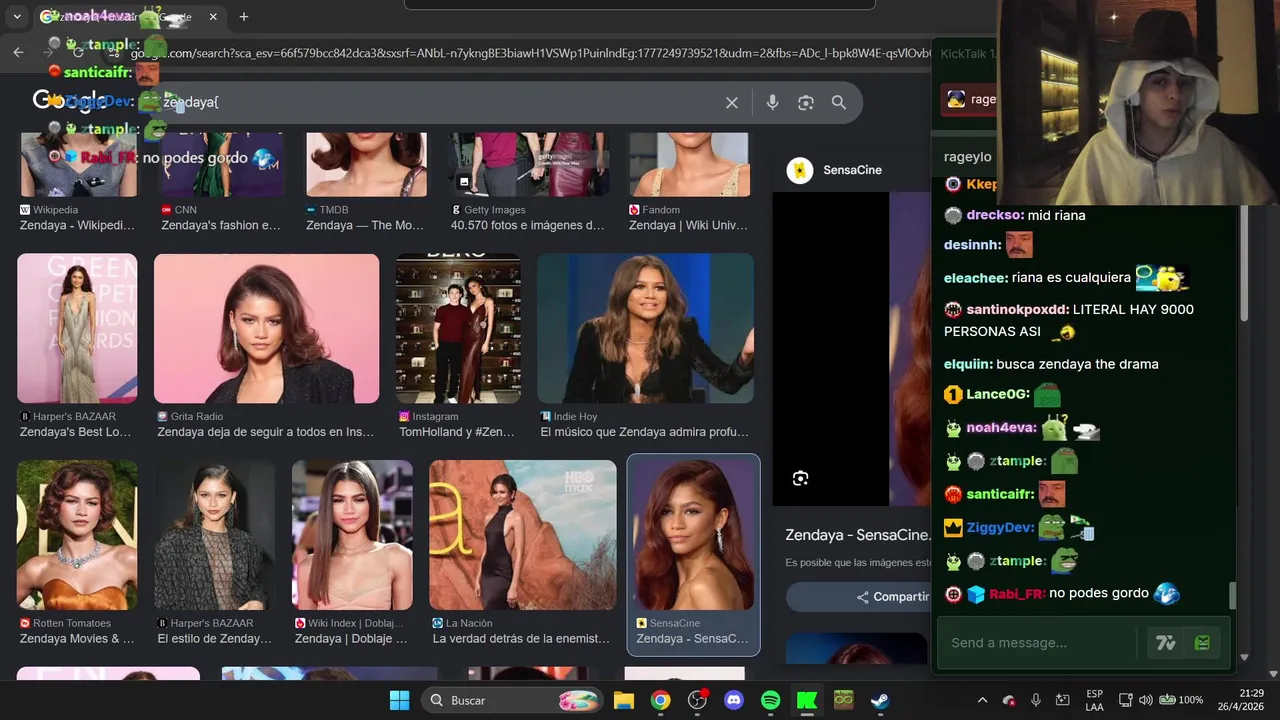Viewport: 1280px width, 720px height.
Task: Open Windows Start menu
Action: point(399,700)
